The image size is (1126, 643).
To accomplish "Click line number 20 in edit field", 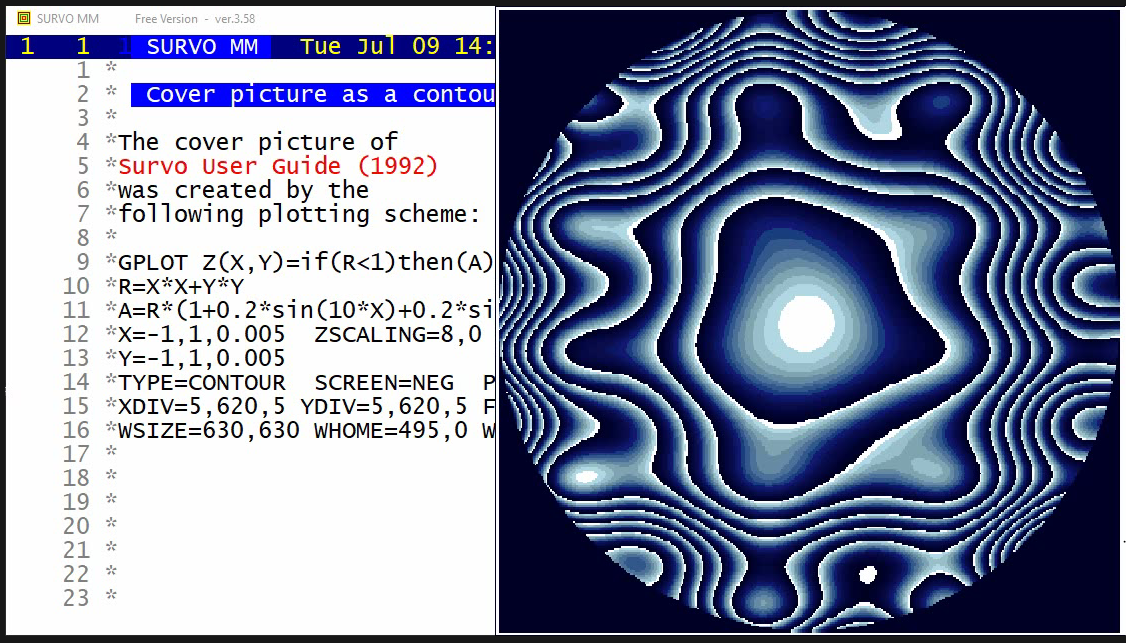I will [x=76, y=527].
